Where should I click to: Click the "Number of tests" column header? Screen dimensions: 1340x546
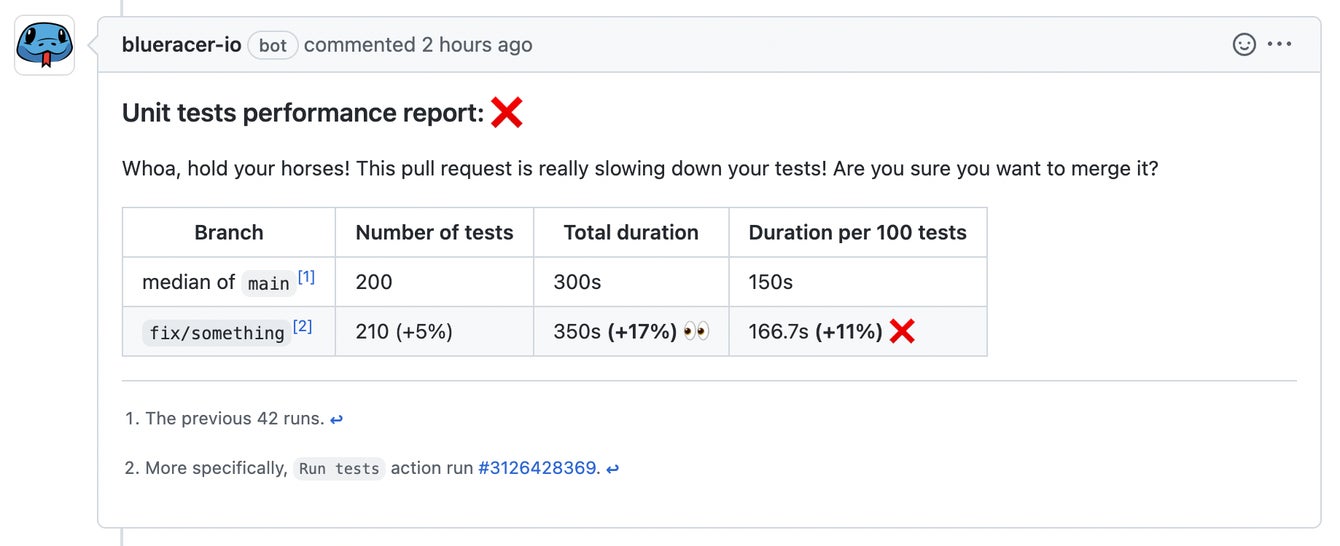(x=434, y=233)
